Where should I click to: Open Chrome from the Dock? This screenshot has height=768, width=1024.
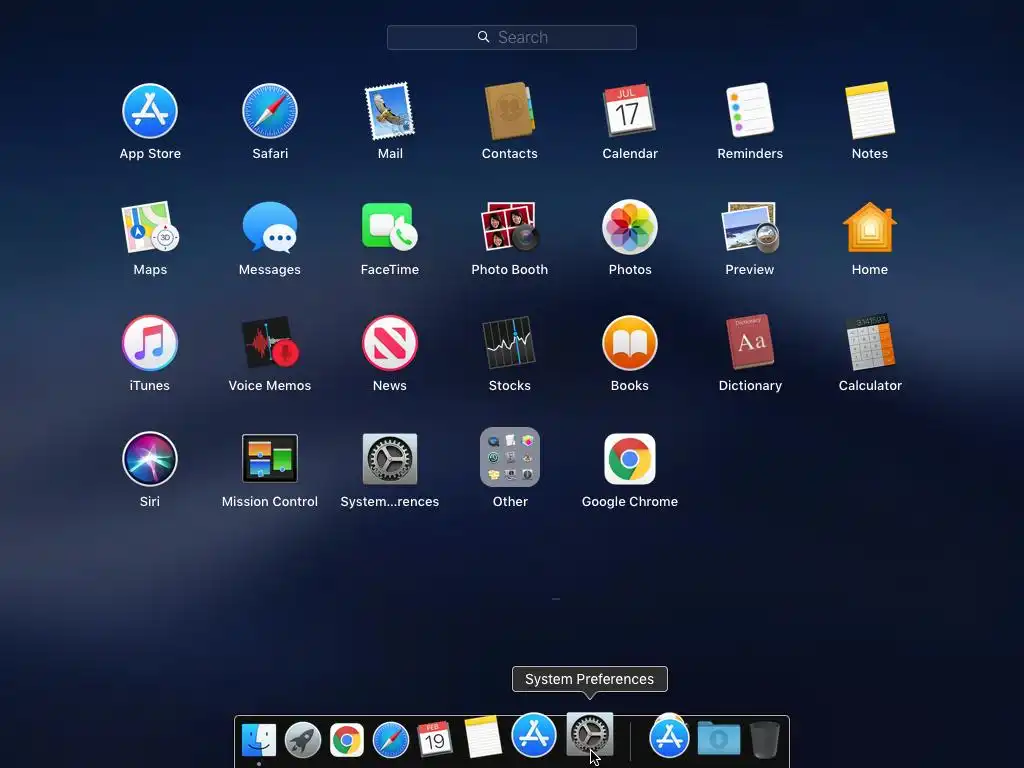pos(347,741)
